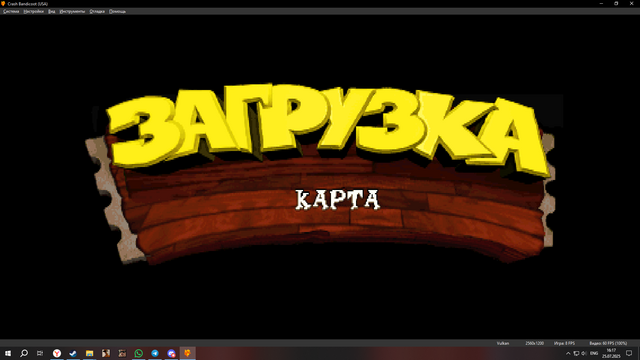Screen dimensions: 640x360
Task: Open Steam from the taskbar
Action: (73, 353)
